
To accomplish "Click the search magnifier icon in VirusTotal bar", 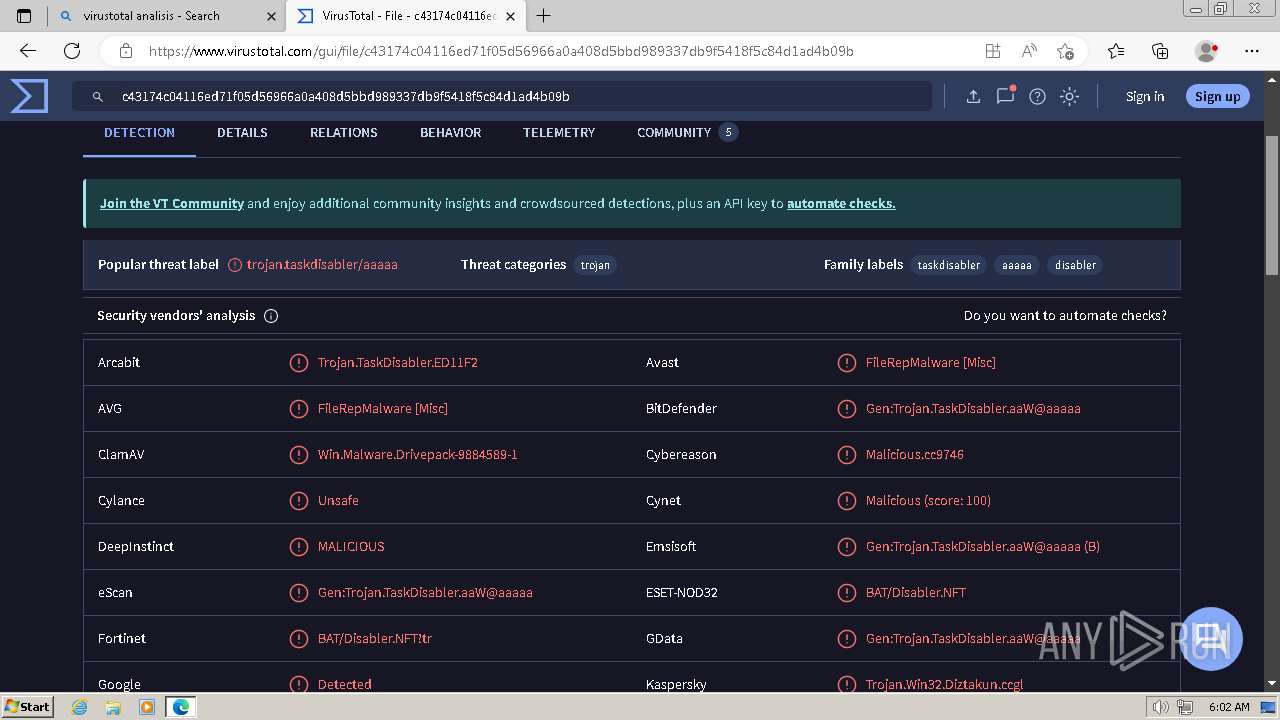I will coord(98,97).
